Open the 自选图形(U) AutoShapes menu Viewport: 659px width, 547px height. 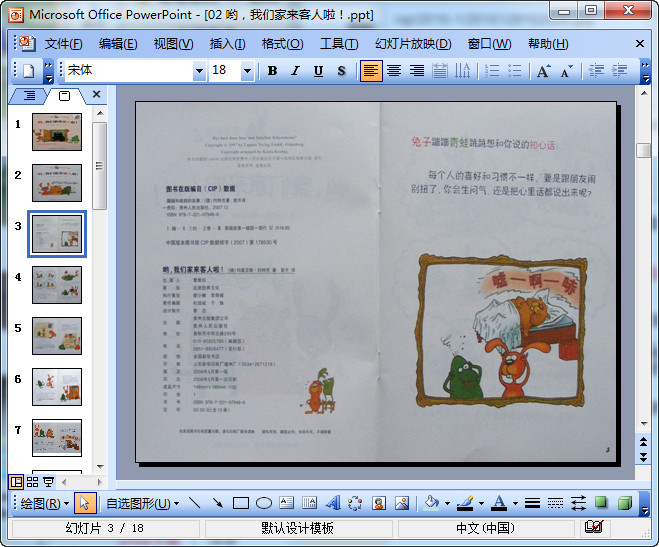pyautogui.click(x=142, y=503)
